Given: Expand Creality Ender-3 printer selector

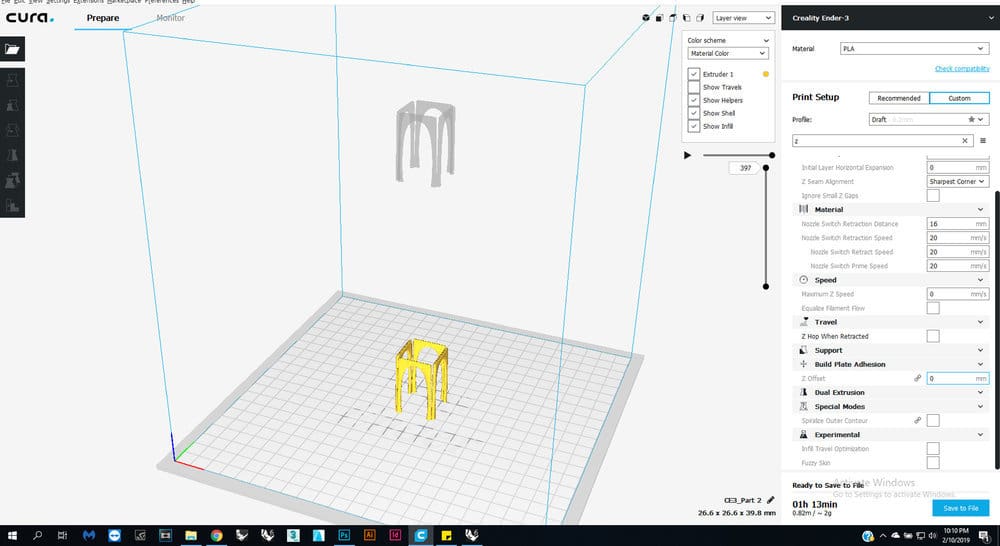Looking at the screenshot, I should 890,18.
